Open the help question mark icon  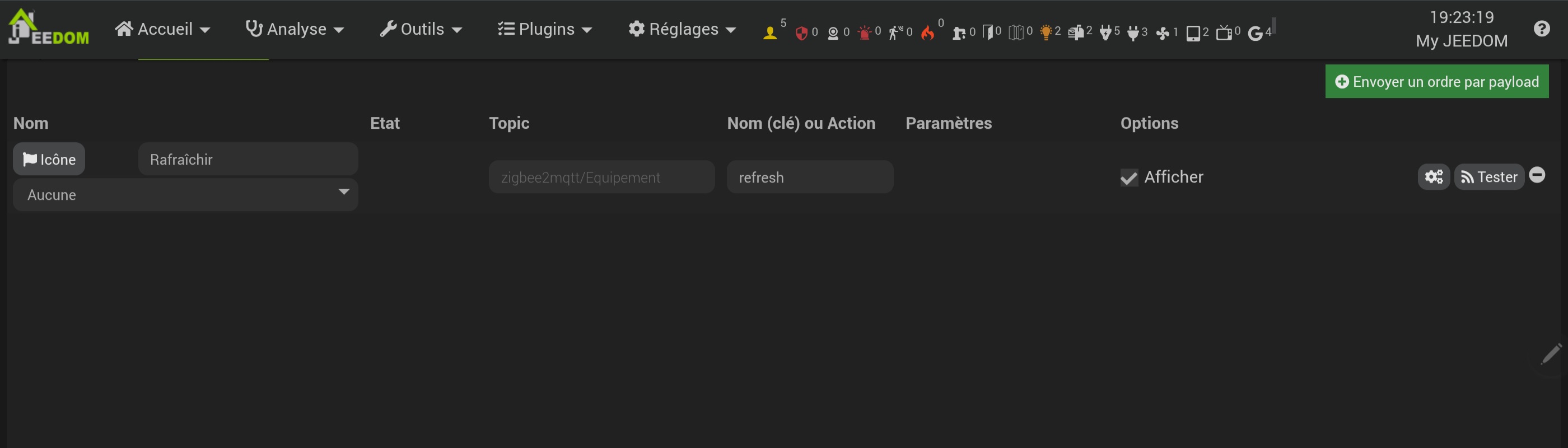coord(1542,29)
